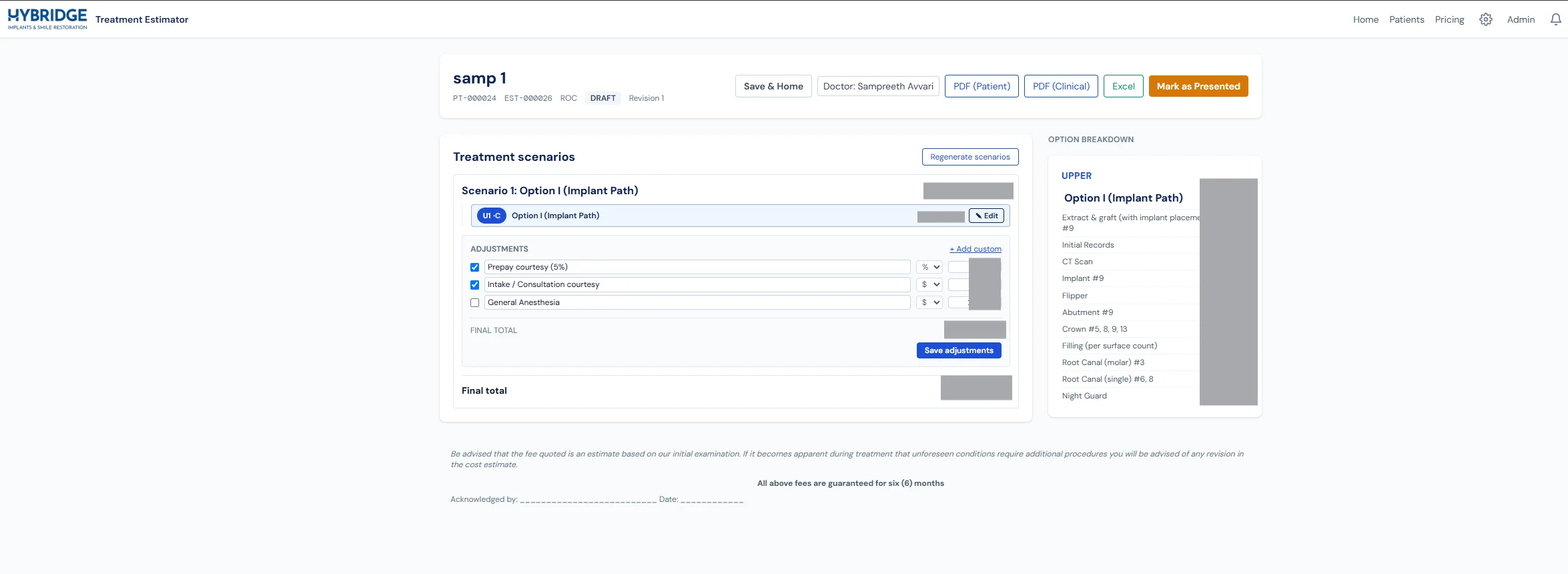Export the Excel file

click(x=1124, y=86)
